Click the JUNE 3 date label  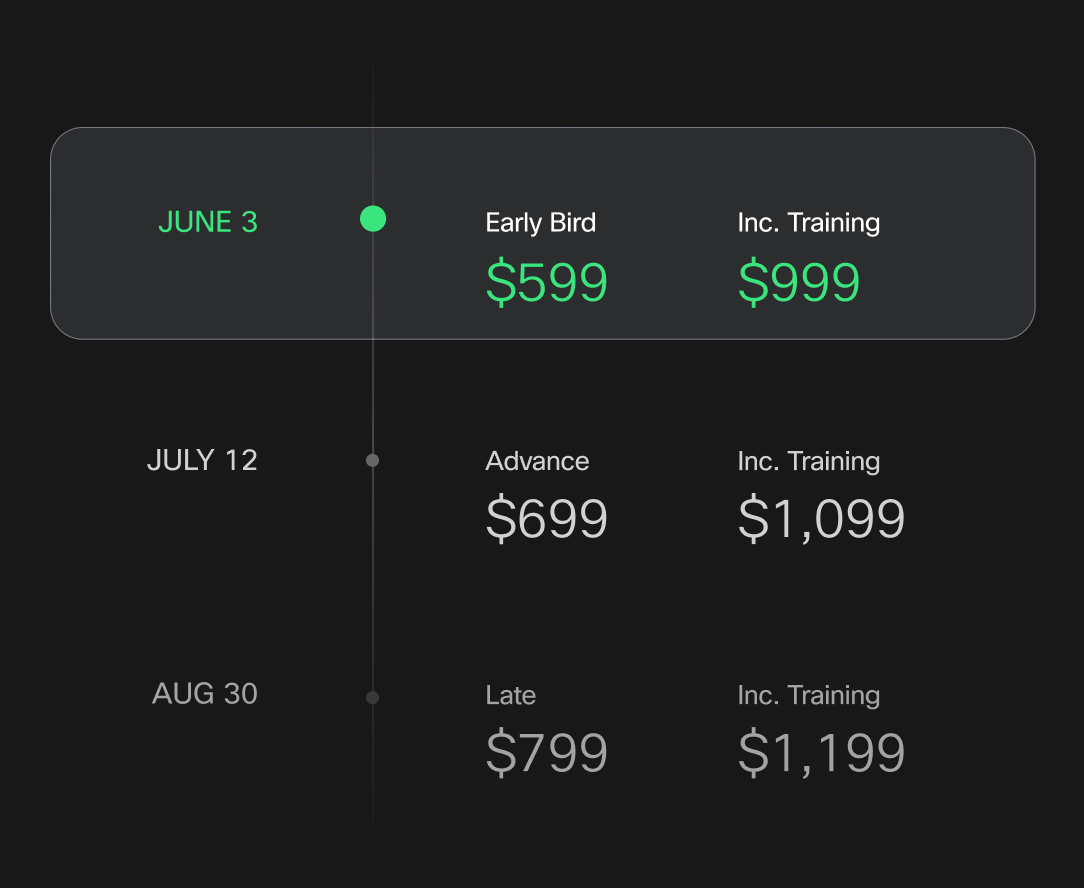208,222
